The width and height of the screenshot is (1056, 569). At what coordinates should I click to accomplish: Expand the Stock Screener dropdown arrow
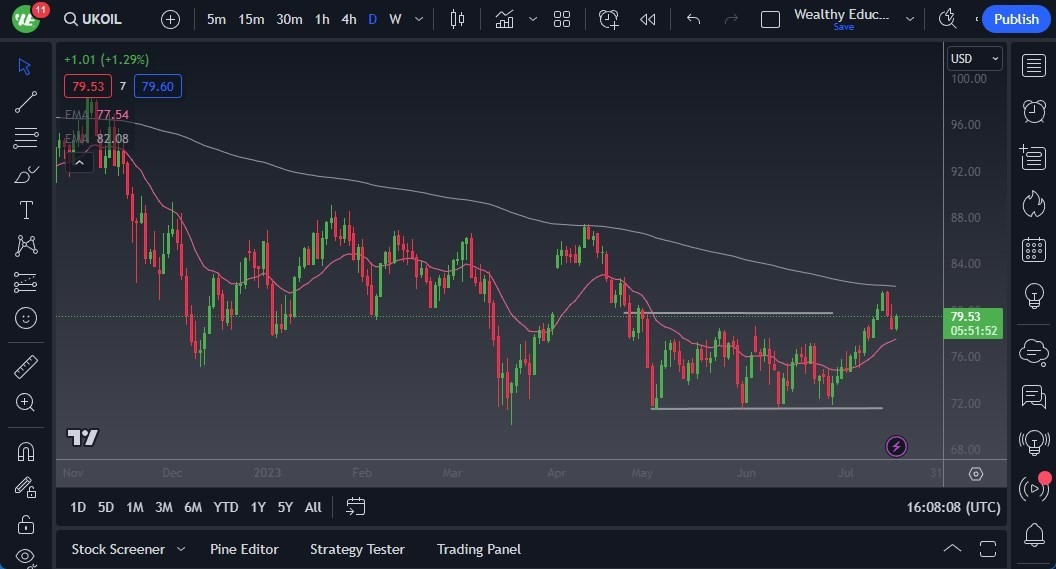(x=181, y=549)
